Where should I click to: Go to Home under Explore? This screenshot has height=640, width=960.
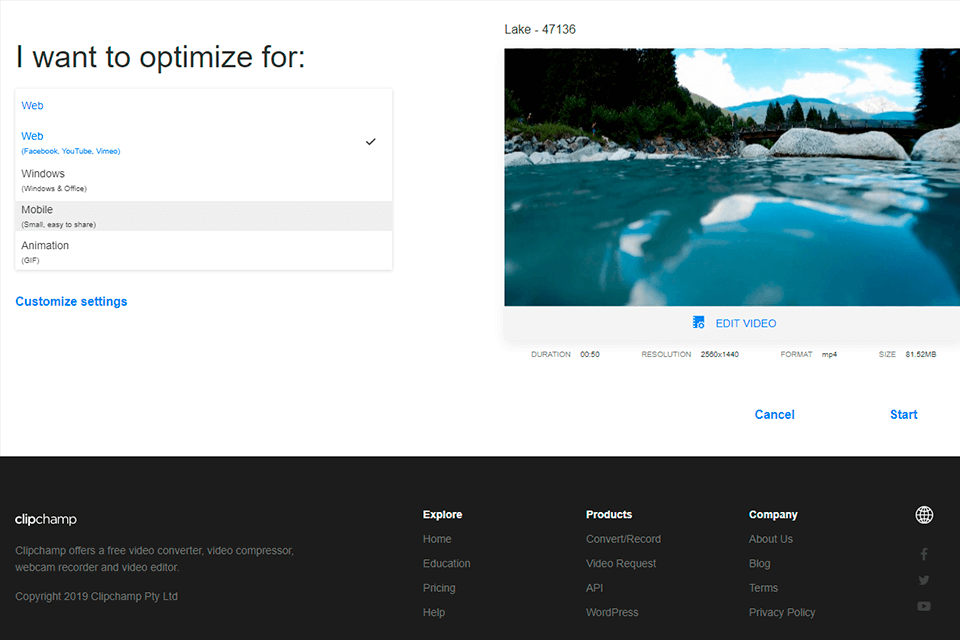coord(437,538)
